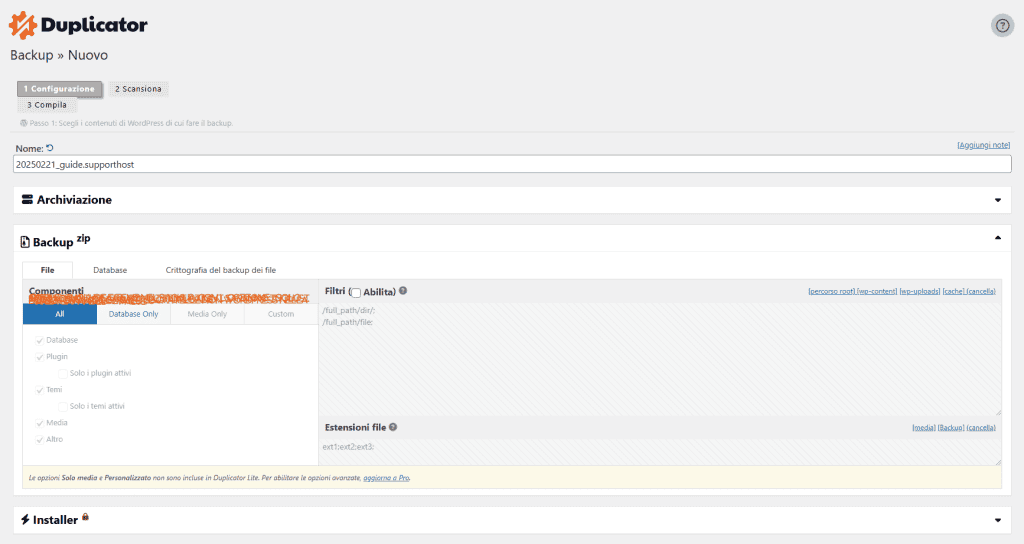Click the Aggiungi note link
Image resolution: width=1024 pixels, height=544 pixels.
pos(984,145)
